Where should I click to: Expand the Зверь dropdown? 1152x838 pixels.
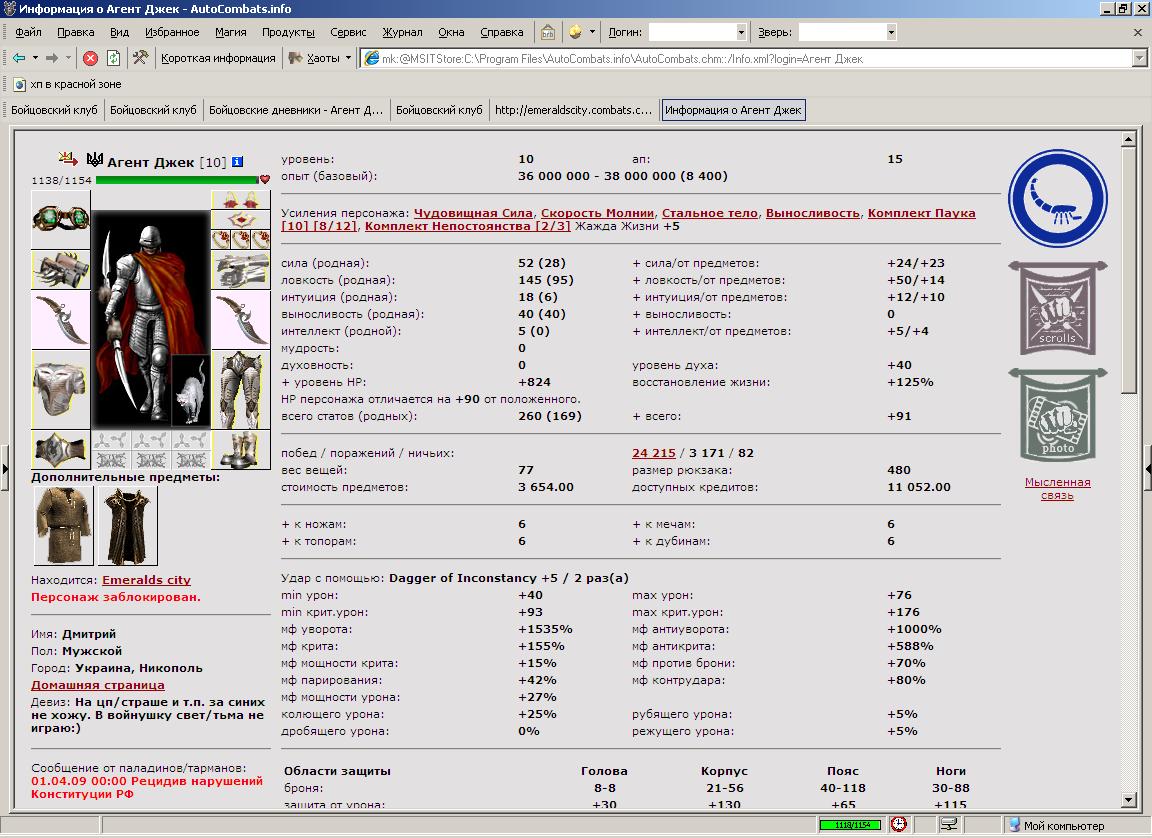(890, 32)
